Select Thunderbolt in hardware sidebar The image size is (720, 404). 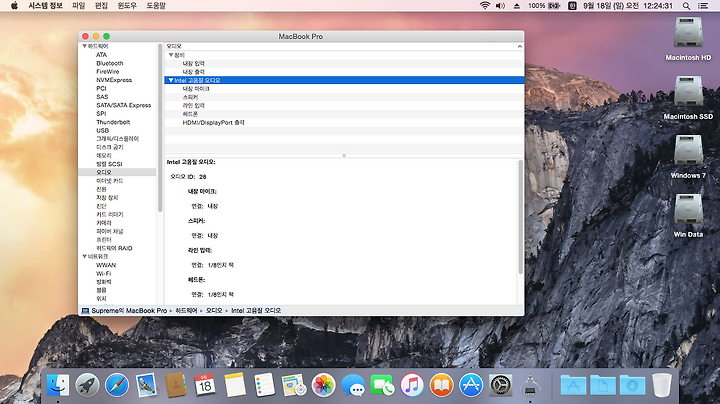tap(113, 122)
